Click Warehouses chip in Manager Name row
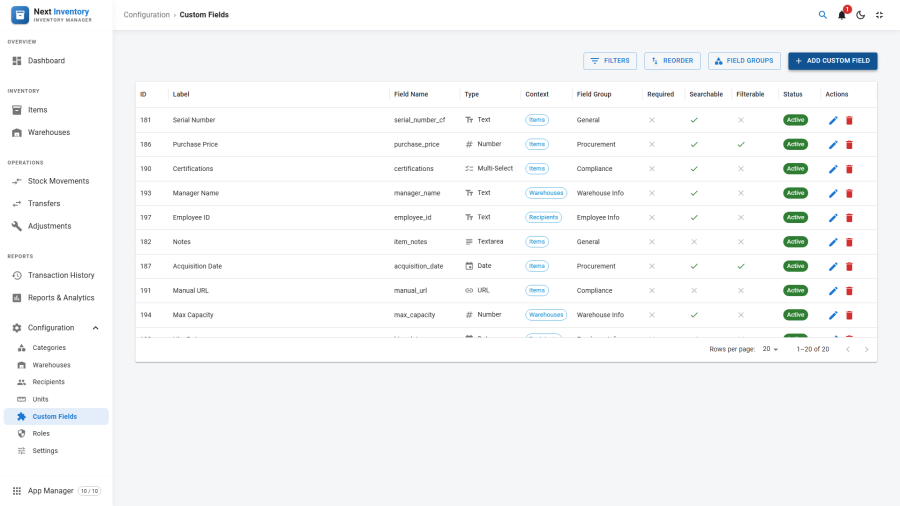The height and width of the screenshot is (506, 900). [x=546, y=193]
